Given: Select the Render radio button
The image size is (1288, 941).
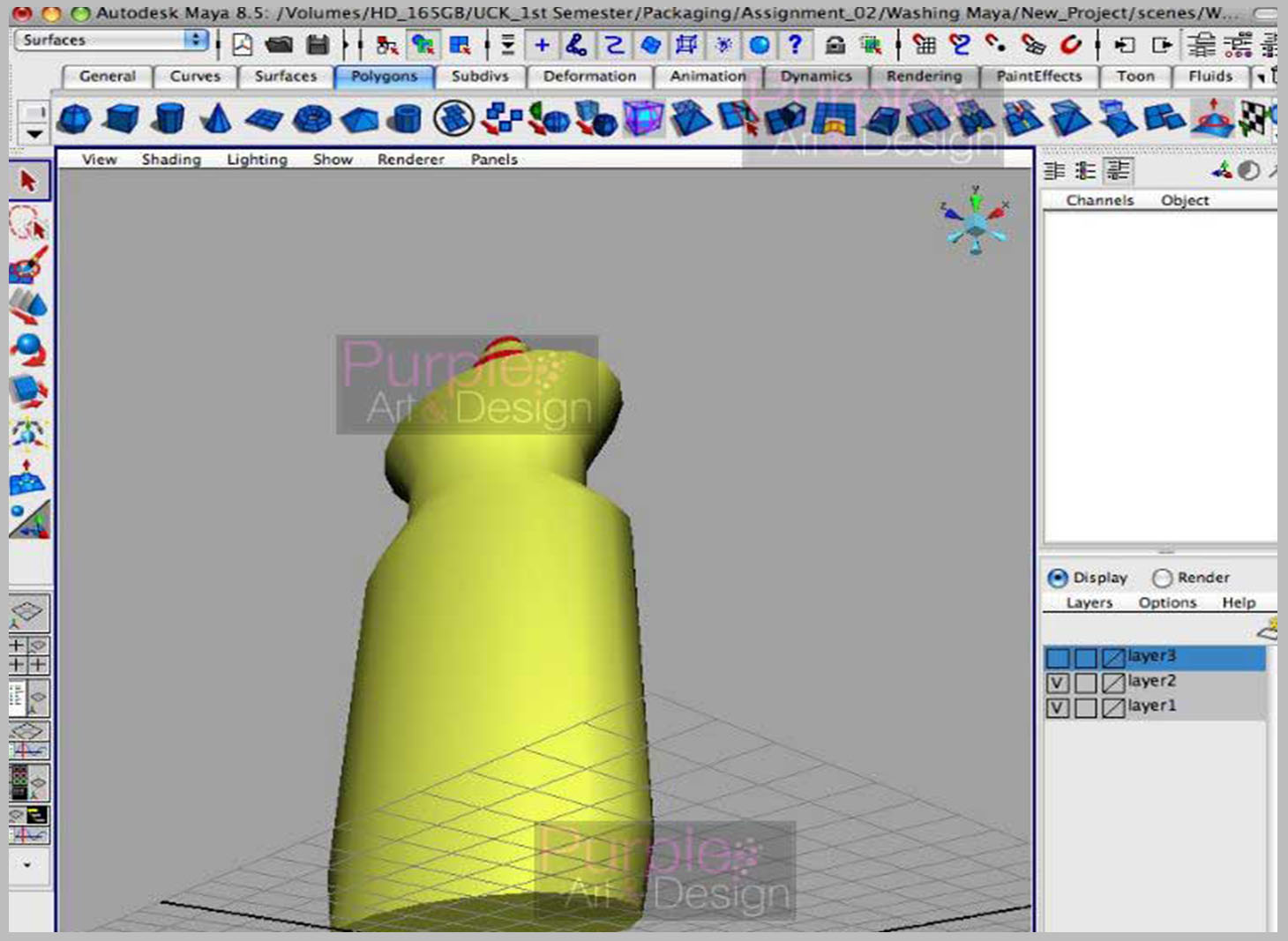Looking at the screenshot, I should (1162, 578).
